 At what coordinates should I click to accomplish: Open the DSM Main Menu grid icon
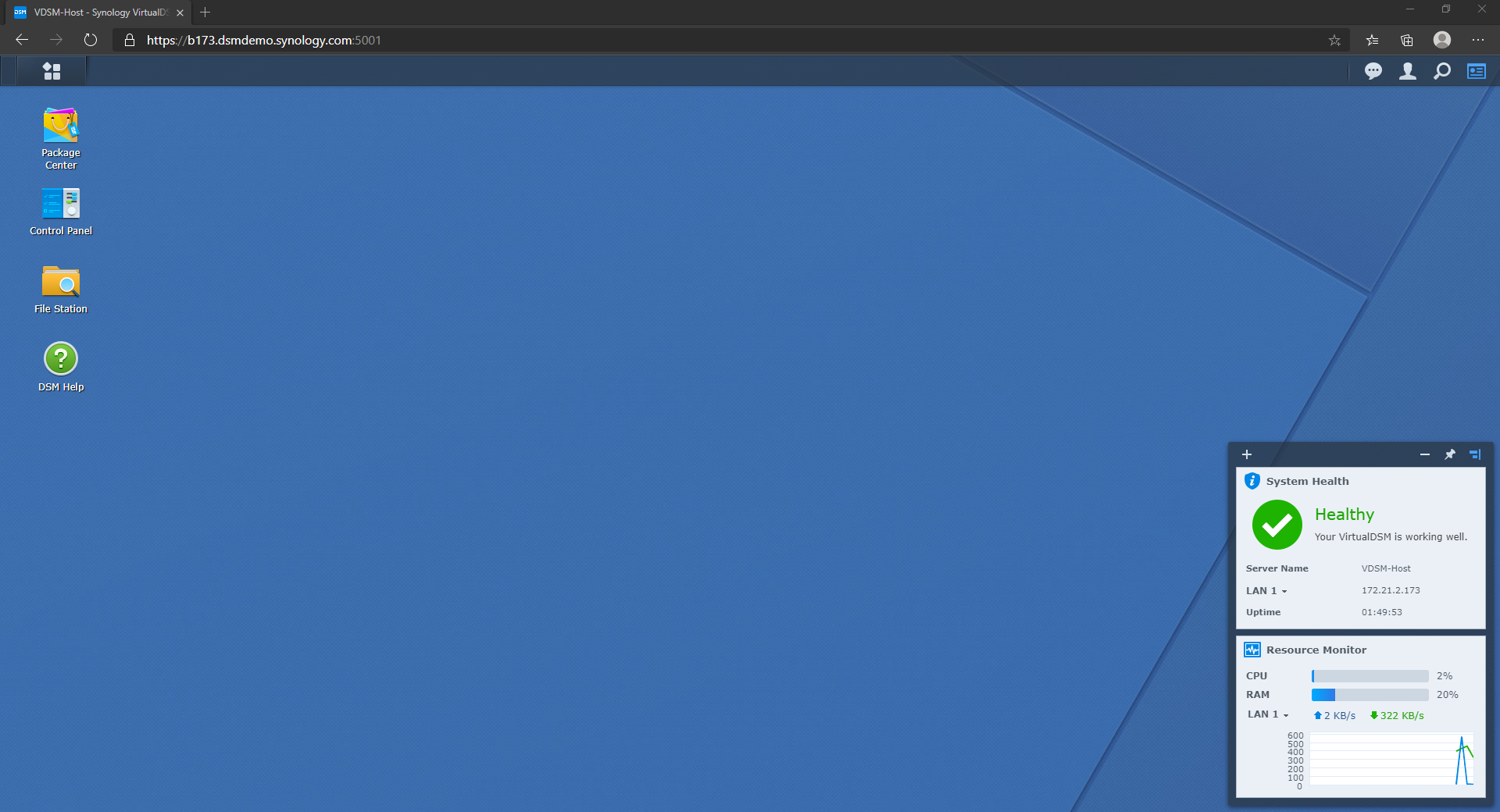(x=52, y=71)
